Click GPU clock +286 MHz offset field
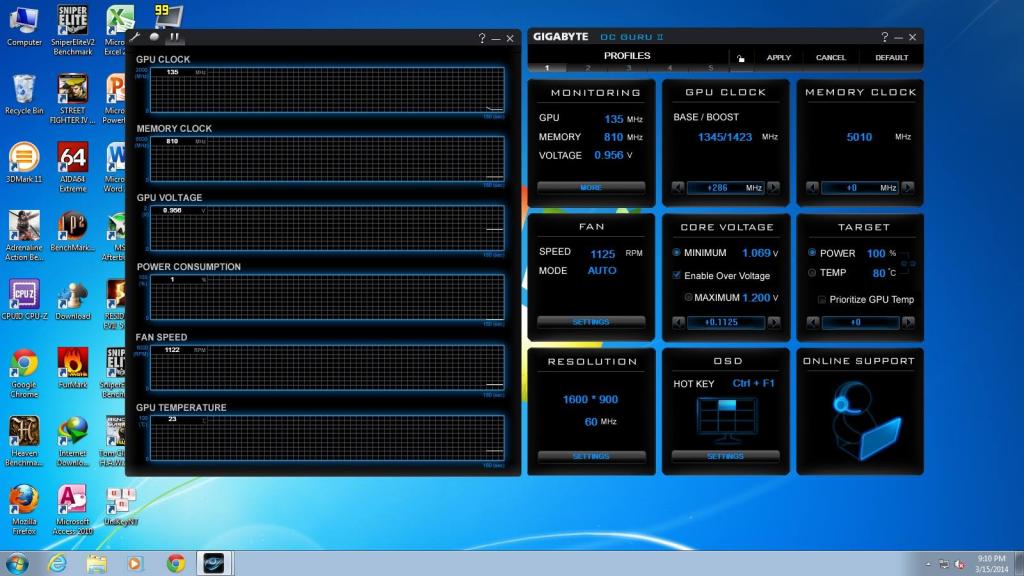1024x576 pixels. pos(726,188)
